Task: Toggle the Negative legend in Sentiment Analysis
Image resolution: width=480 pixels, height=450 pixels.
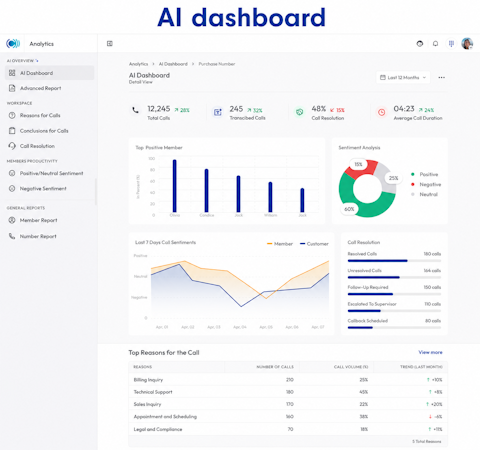Action: click(x=426, y=184)
